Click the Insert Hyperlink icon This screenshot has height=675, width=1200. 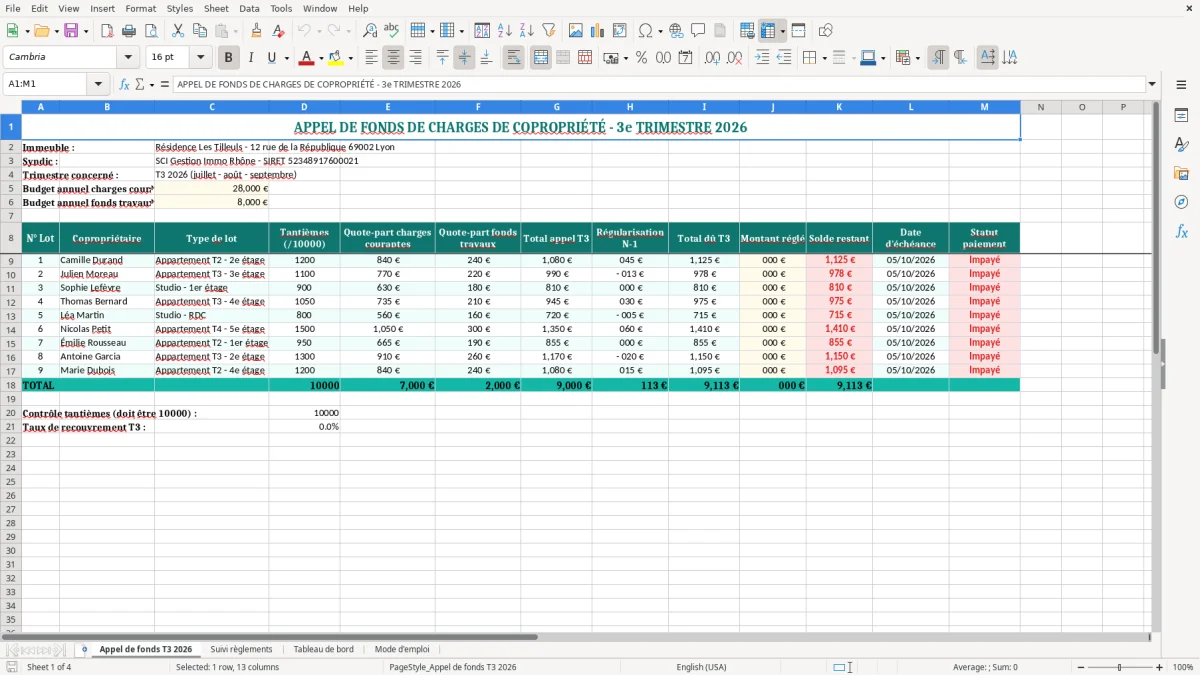[676, 31]
